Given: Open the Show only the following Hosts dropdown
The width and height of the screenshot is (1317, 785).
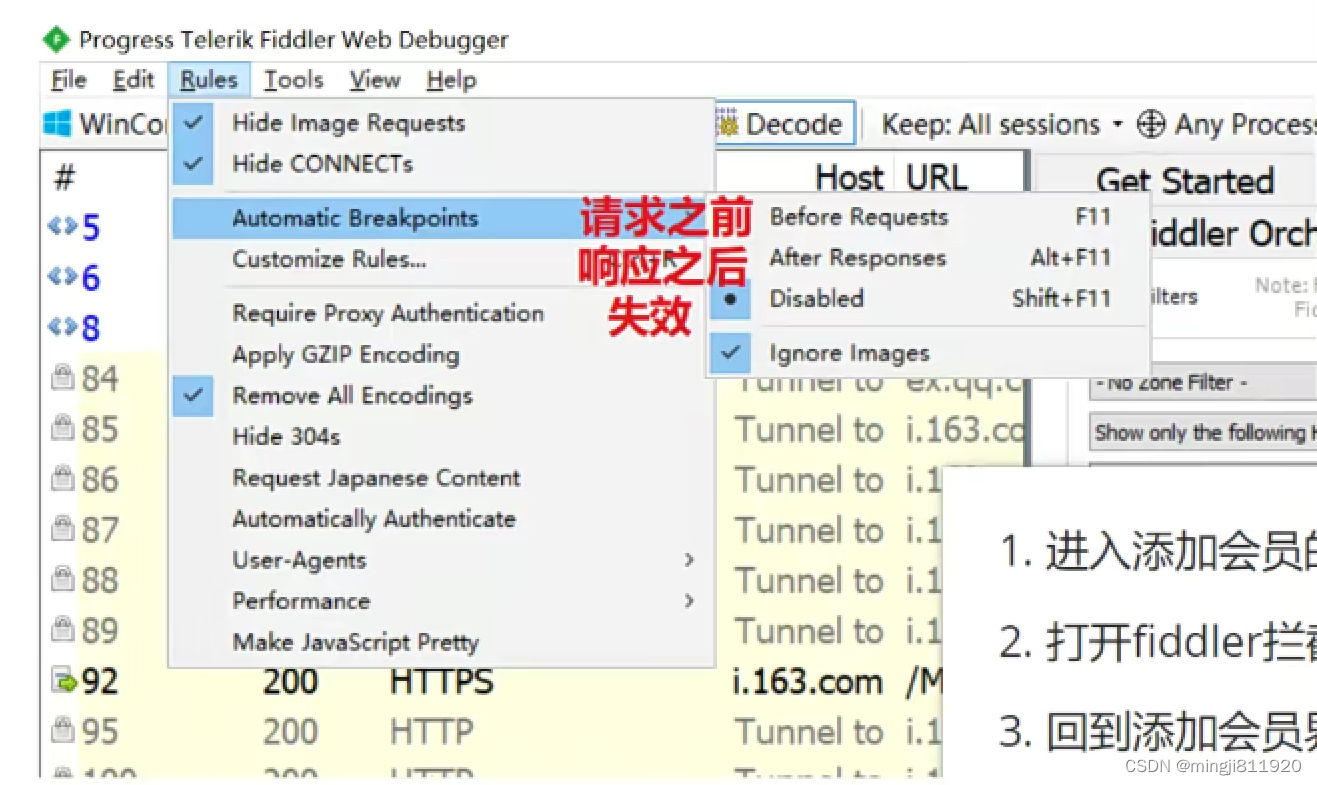Looking at the screenshot, I should [1202, 432].
